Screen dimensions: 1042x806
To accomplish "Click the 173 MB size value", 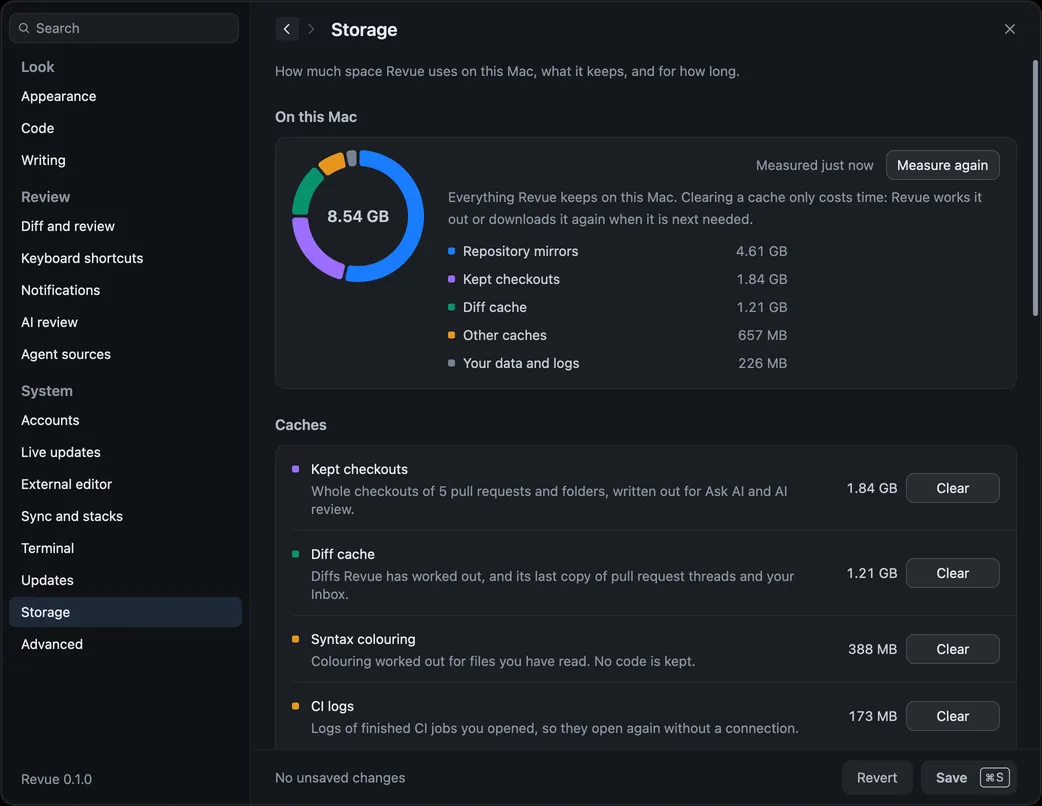I will pyautogui.click(x=873, y=716).
